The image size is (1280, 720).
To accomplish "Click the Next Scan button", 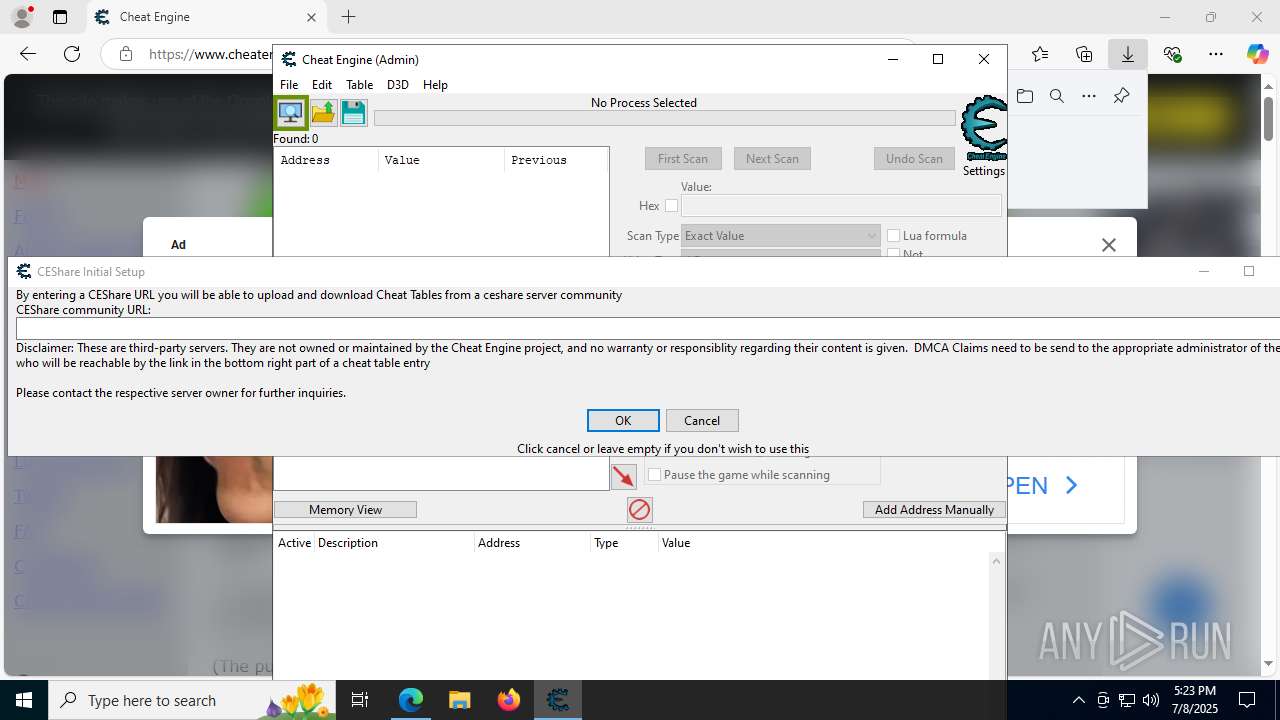I will point(772,159).
